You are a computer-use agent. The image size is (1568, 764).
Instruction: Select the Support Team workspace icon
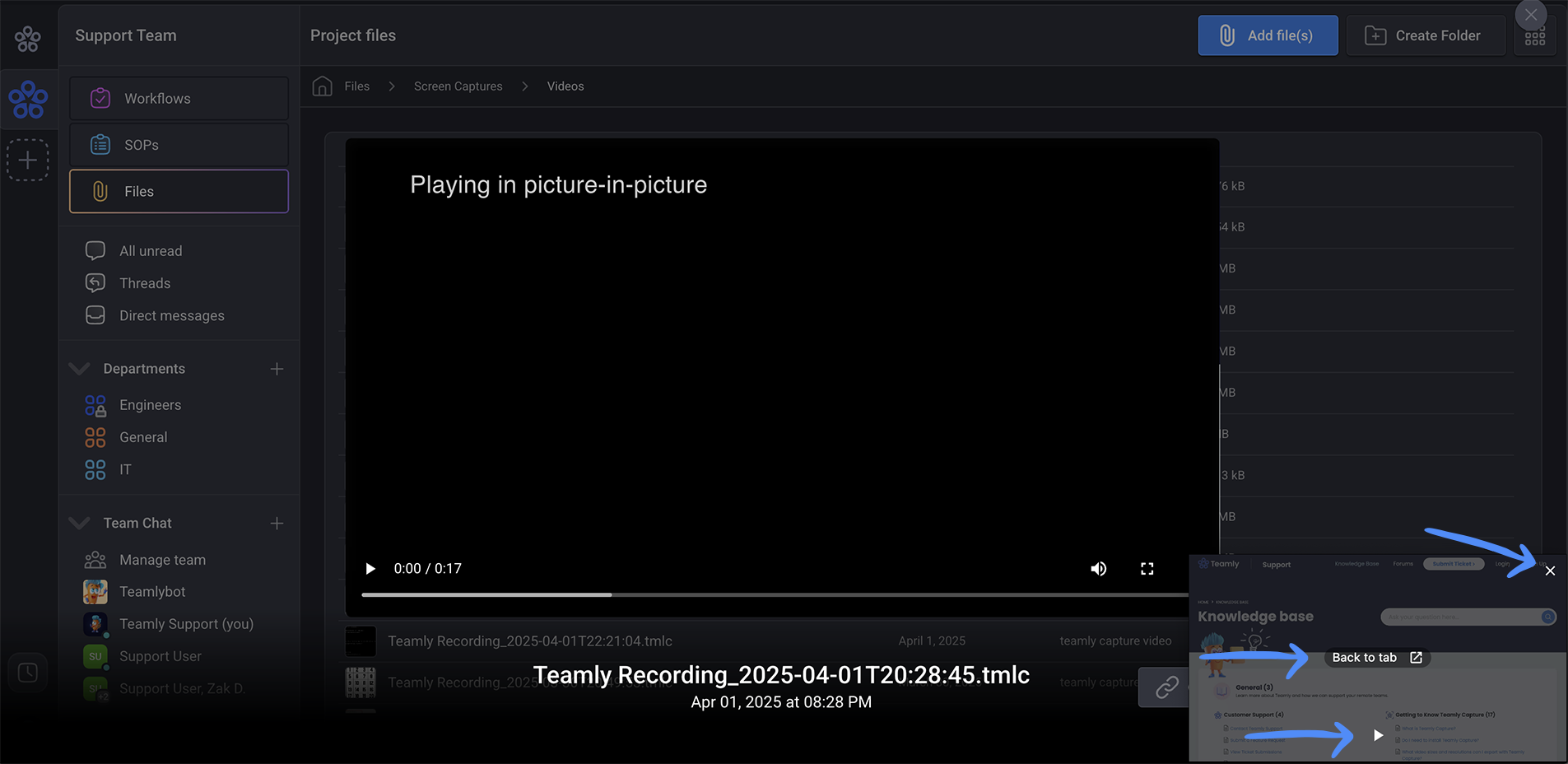28,100
